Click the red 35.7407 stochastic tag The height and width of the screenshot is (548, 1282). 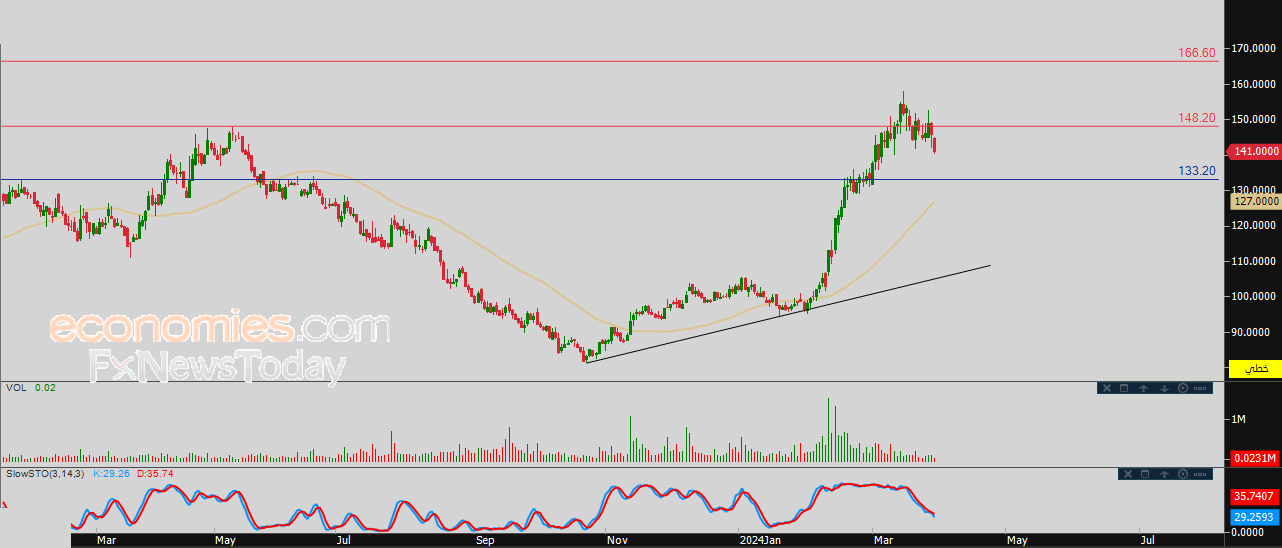(x=1254, y=496)
